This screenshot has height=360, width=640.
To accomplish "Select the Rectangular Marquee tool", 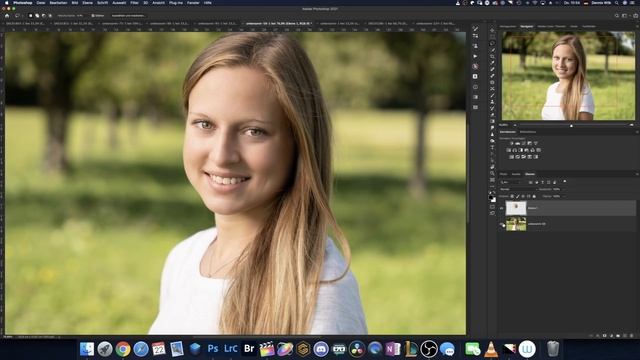I will (x=492, y=36).
